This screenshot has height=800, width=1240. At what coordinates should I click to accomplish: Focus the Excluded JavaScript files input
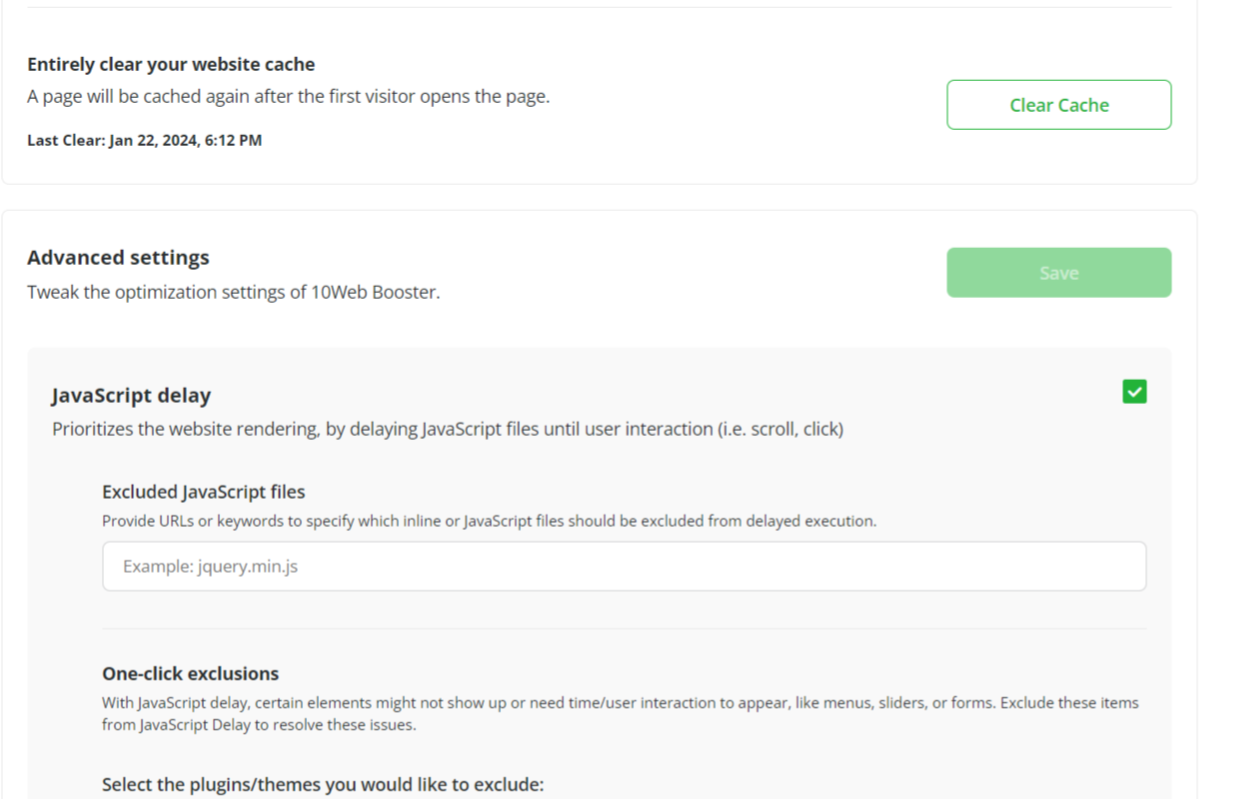pos(624,566)
